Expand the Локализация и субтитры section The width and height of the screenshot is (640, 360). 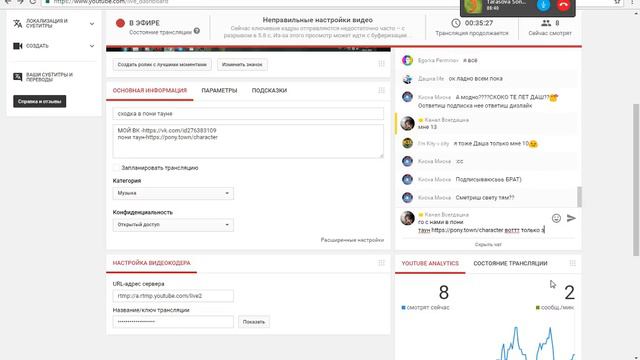click(x=92, y=24)
